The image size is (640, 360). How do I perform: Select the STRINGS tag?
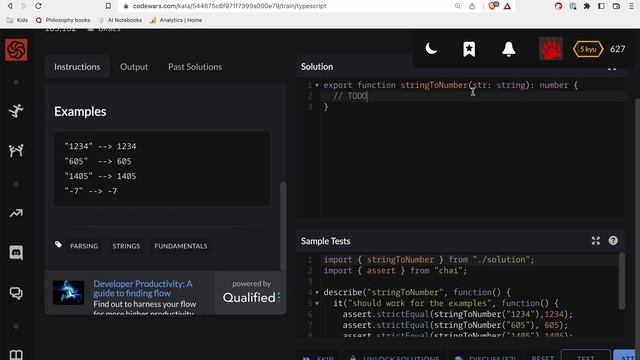pyautogui.click(x=126, y=246)
